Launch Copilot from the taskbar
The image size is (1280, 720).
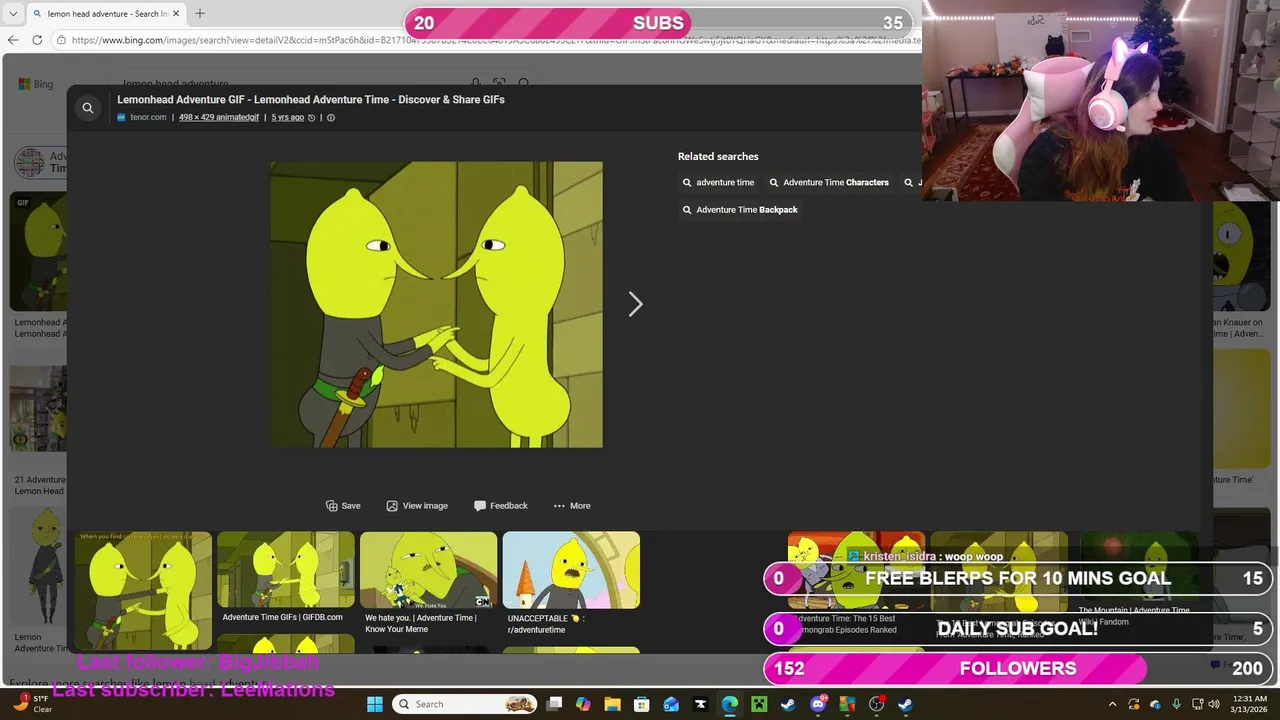[584, 704]
